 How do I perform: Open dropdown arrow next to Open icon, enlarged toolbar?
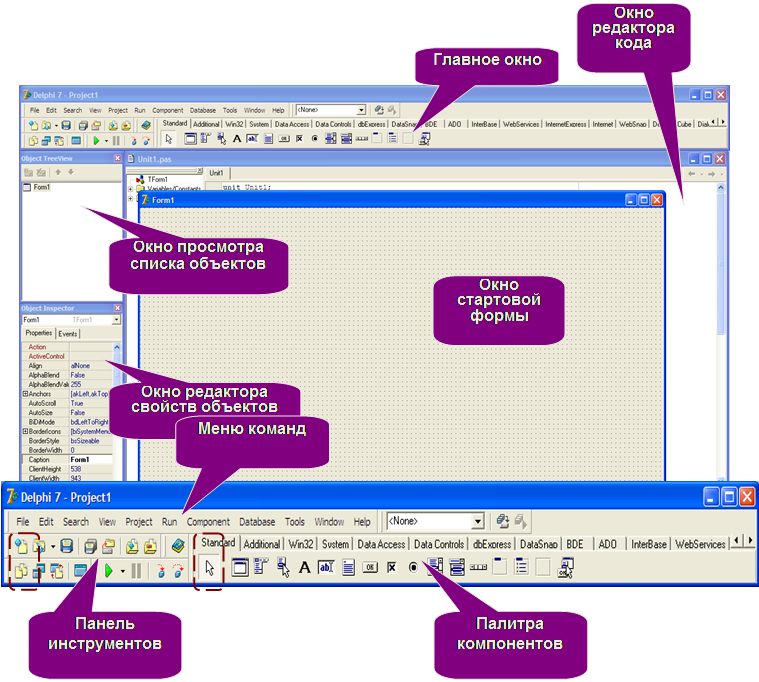(x=53, y=546)
